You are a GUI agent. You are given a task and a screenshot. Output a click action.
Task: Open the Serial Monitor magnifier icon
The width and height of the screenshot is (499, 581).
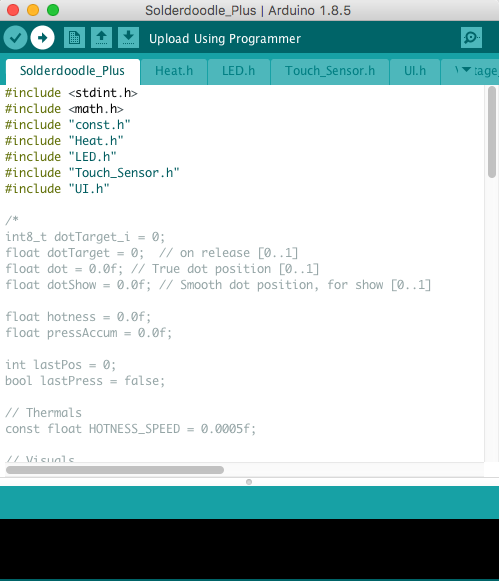(471, 38)
